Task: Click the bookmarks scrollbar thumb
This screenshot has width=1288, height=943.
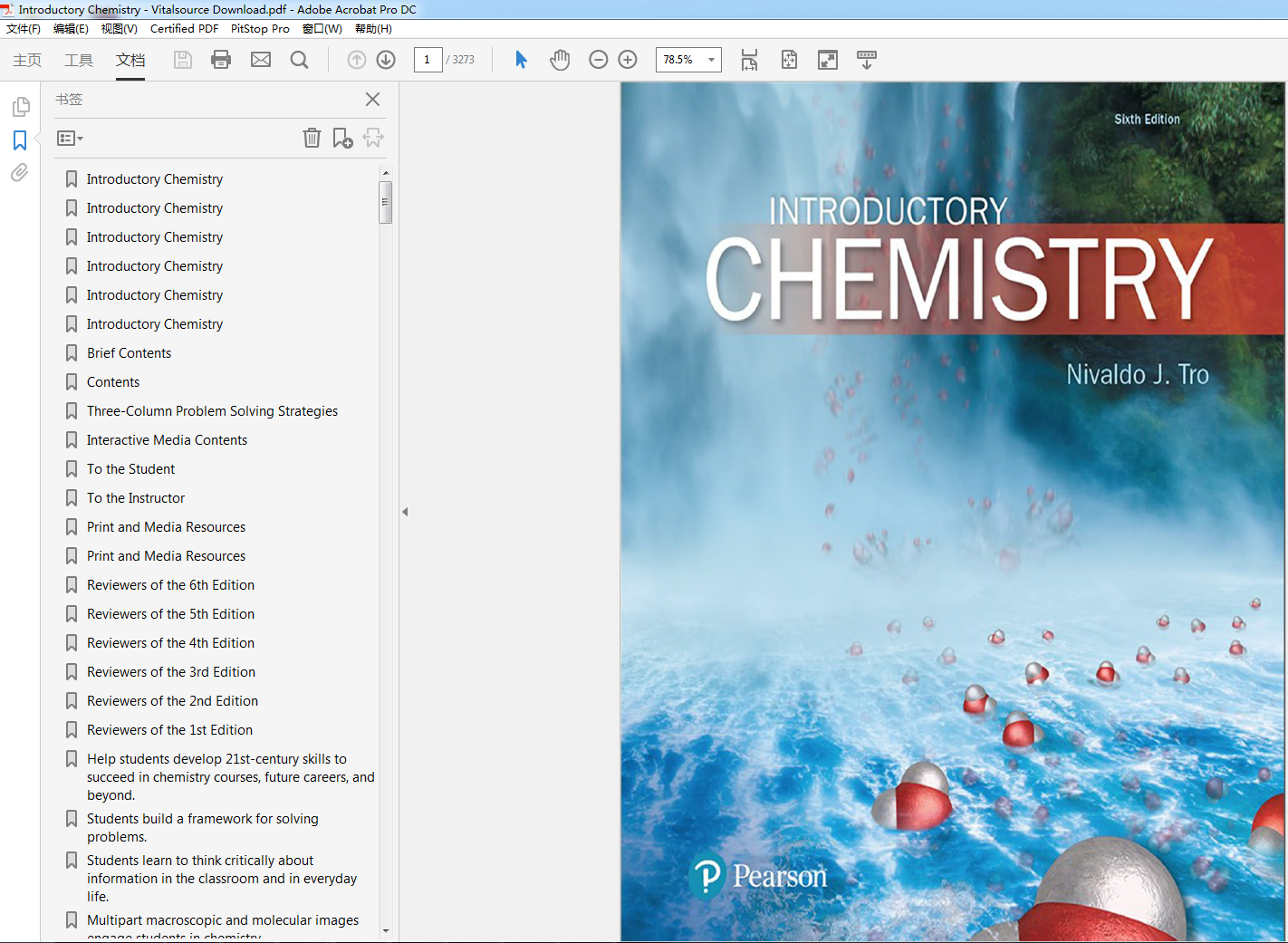Action: (385, 201)
